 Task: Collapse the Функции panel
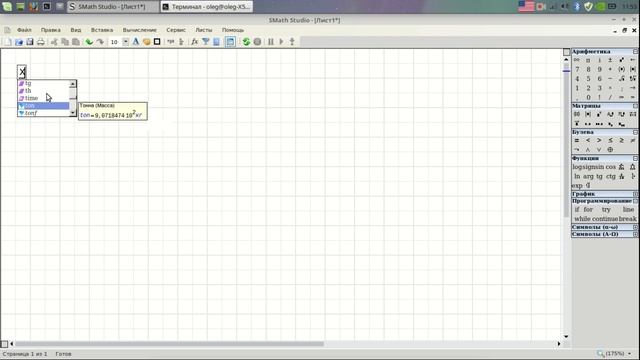click(636, 158)
